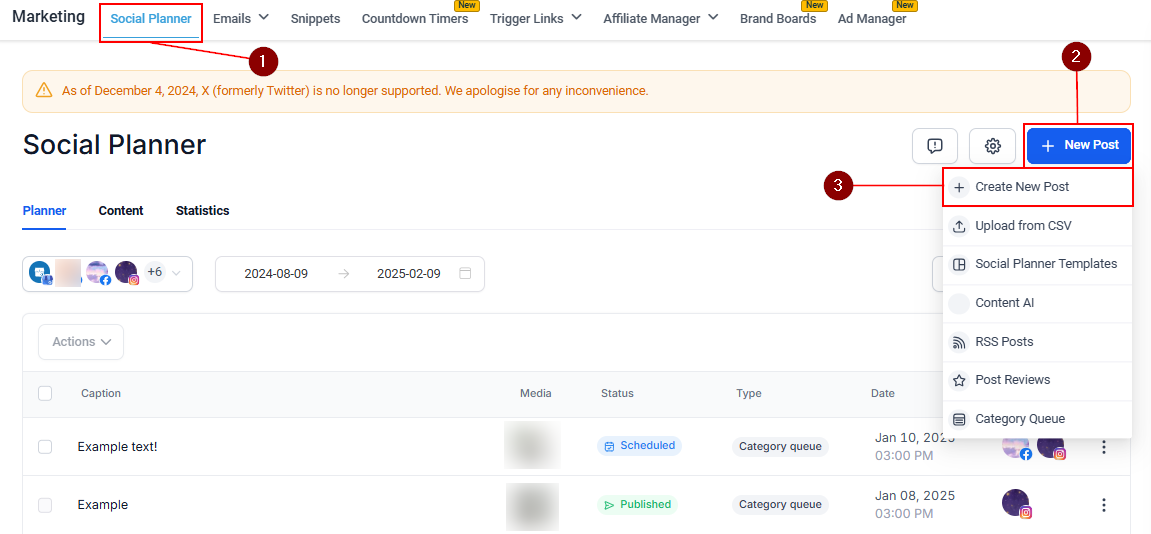Click the Post Reviews star icon
Screen dimensions: 1151x534
point(959,380)
